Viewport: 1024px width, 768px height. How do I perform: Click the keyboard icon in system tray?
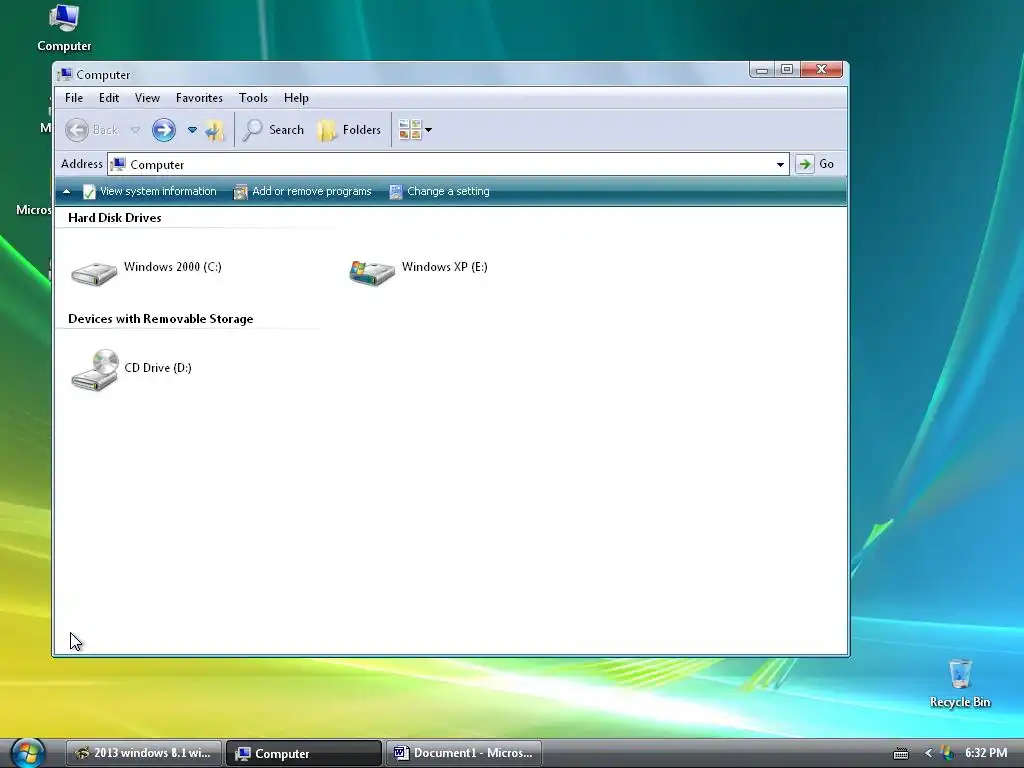pos(901,754)
